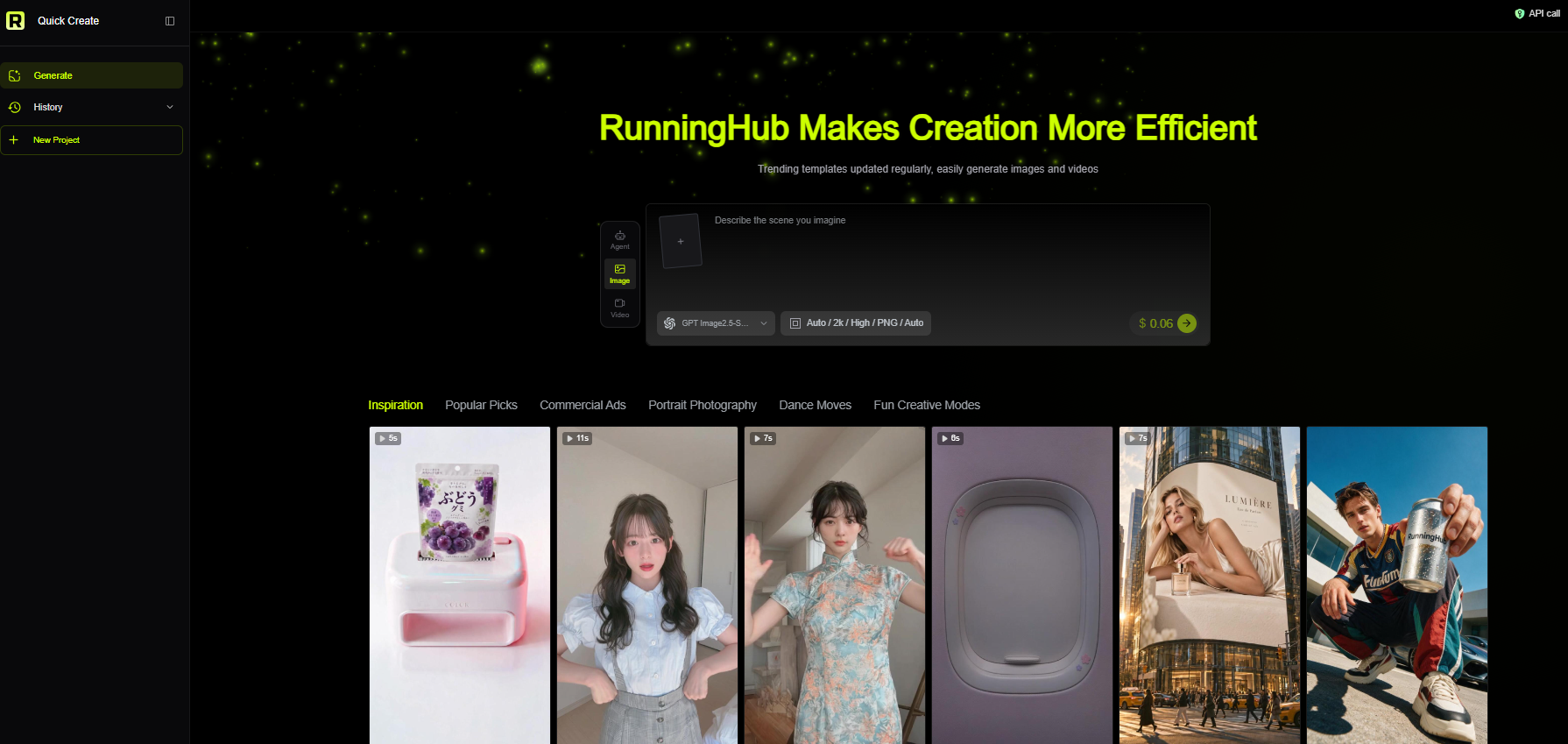Click the RunningHub logo icon

coord(16,21)
